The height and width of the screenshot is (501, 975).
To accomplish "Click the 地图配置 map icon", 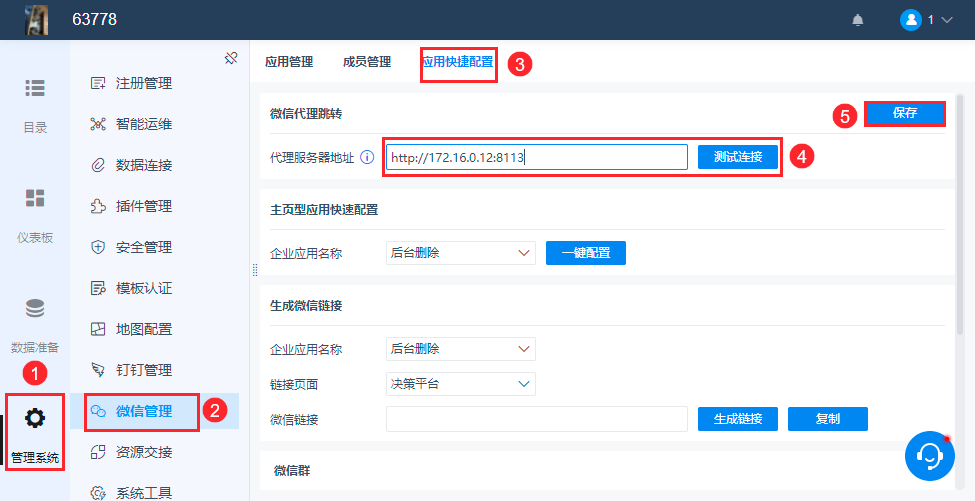I will click(x=98, y=329).
